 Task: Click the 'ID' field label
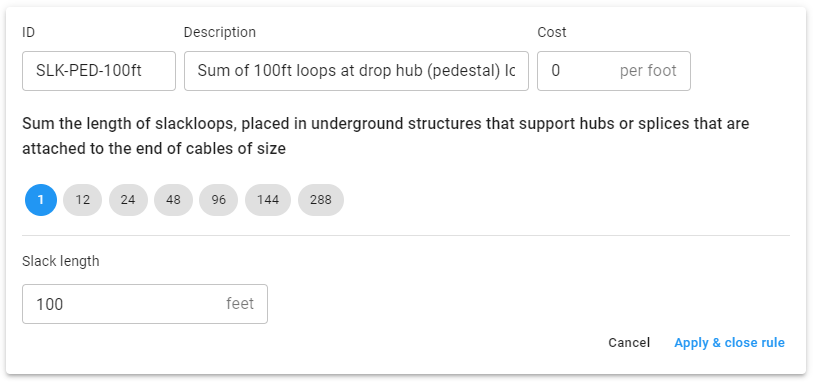click(x=29, y=32)
